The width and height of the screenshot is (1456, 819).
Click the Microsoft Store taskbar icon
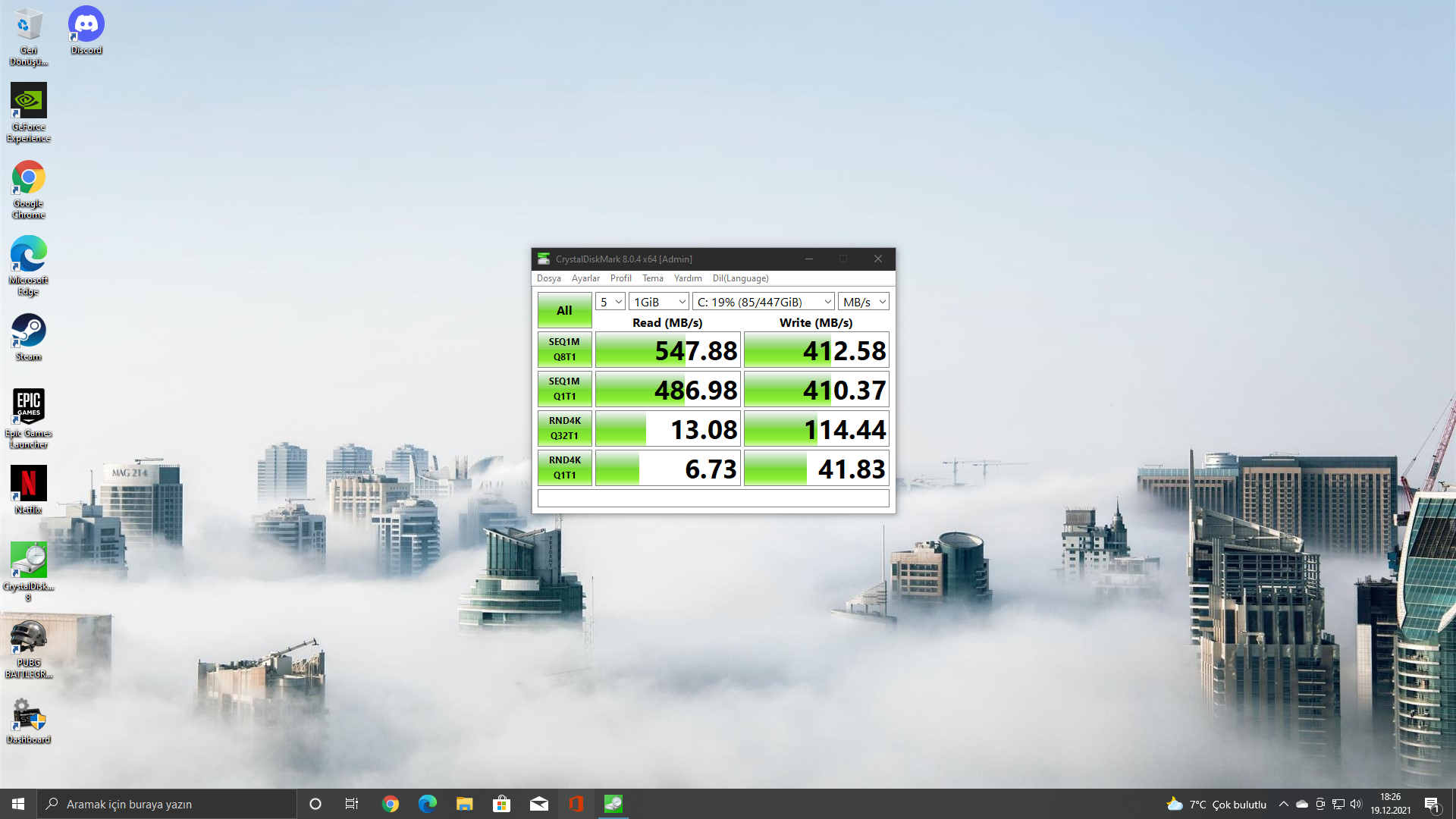(x=501, y=804)
